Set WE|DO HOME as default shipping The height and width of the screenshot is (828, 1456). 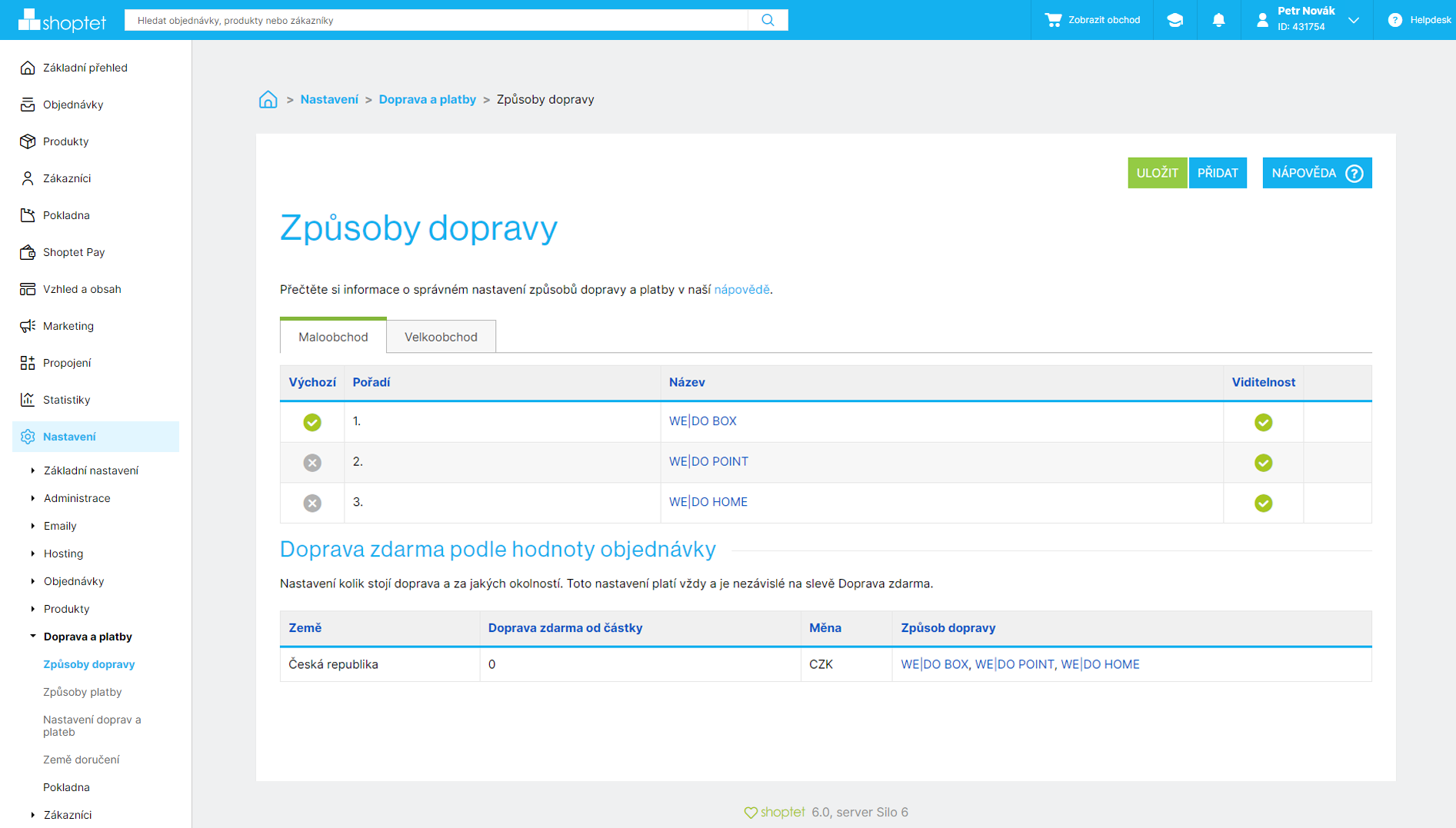(x=312, y=503)
